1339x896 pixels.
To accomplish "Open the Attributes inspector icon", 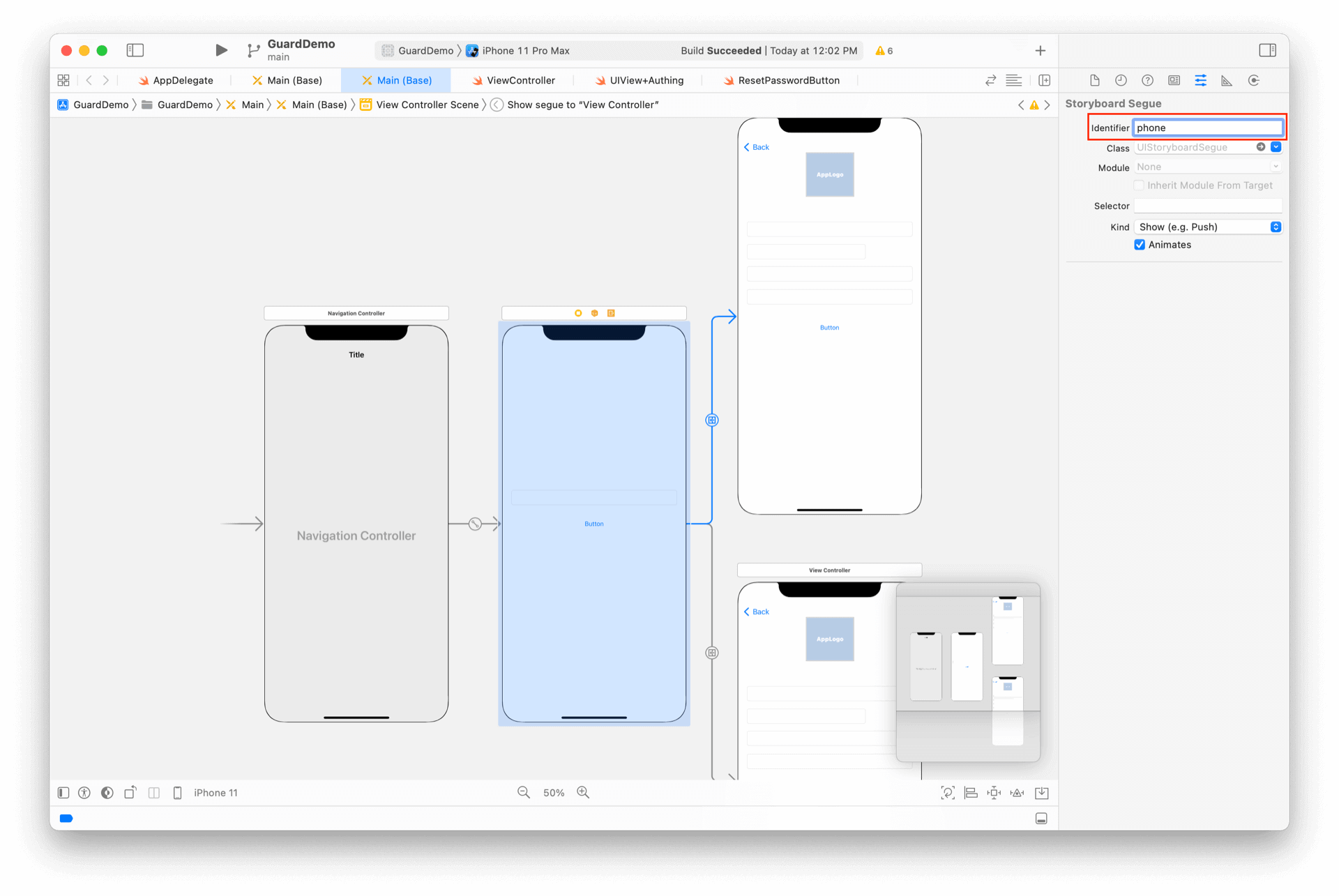I will pos(1200,80).
